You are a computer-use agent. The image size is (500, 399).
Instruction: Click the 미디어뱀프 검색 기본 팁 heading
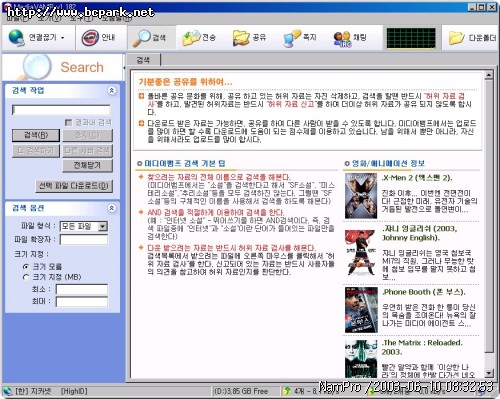pos(185,163)
